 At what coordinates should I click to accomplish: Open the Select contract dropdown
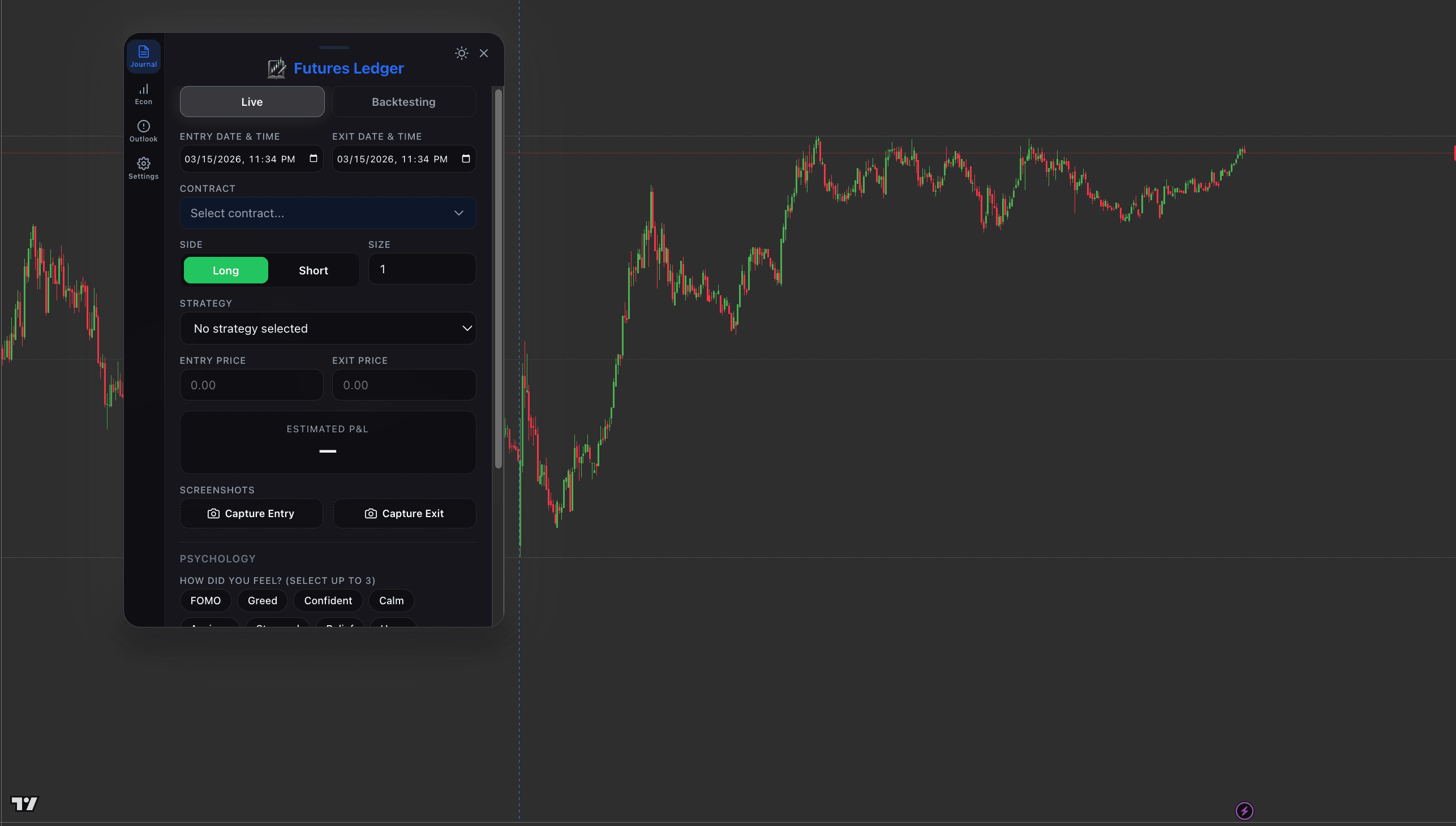click(x=328, y=213)
